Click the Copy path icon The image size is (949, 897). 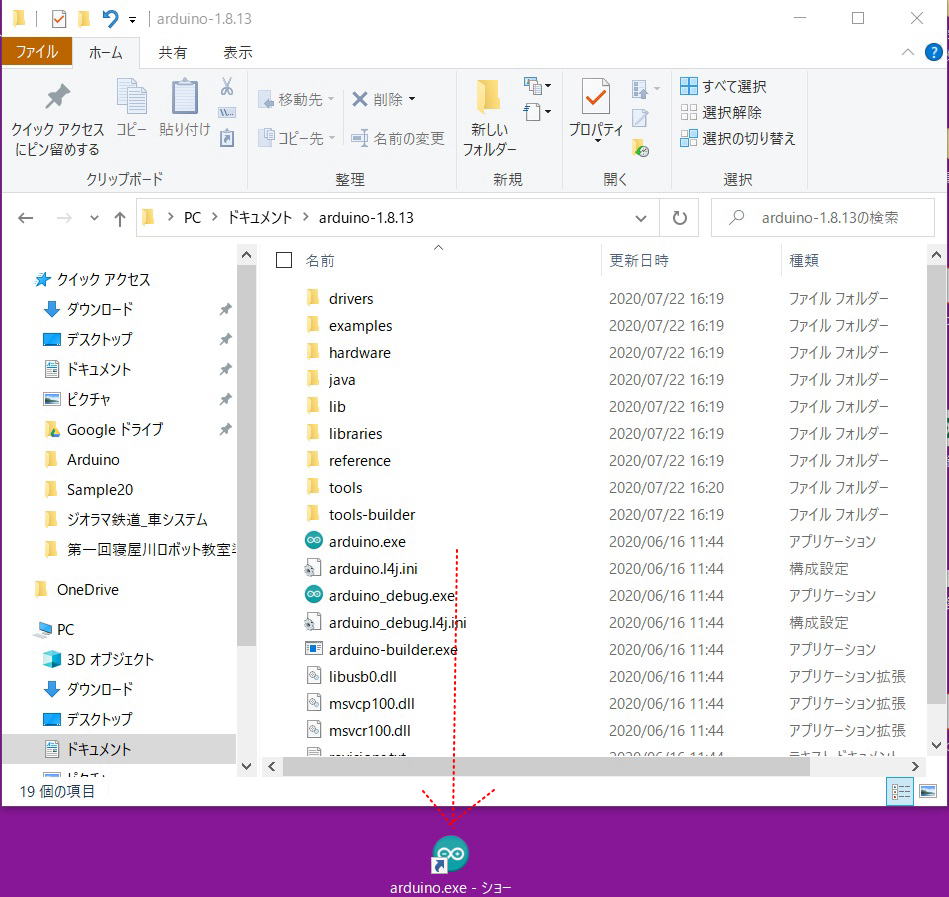227,113
